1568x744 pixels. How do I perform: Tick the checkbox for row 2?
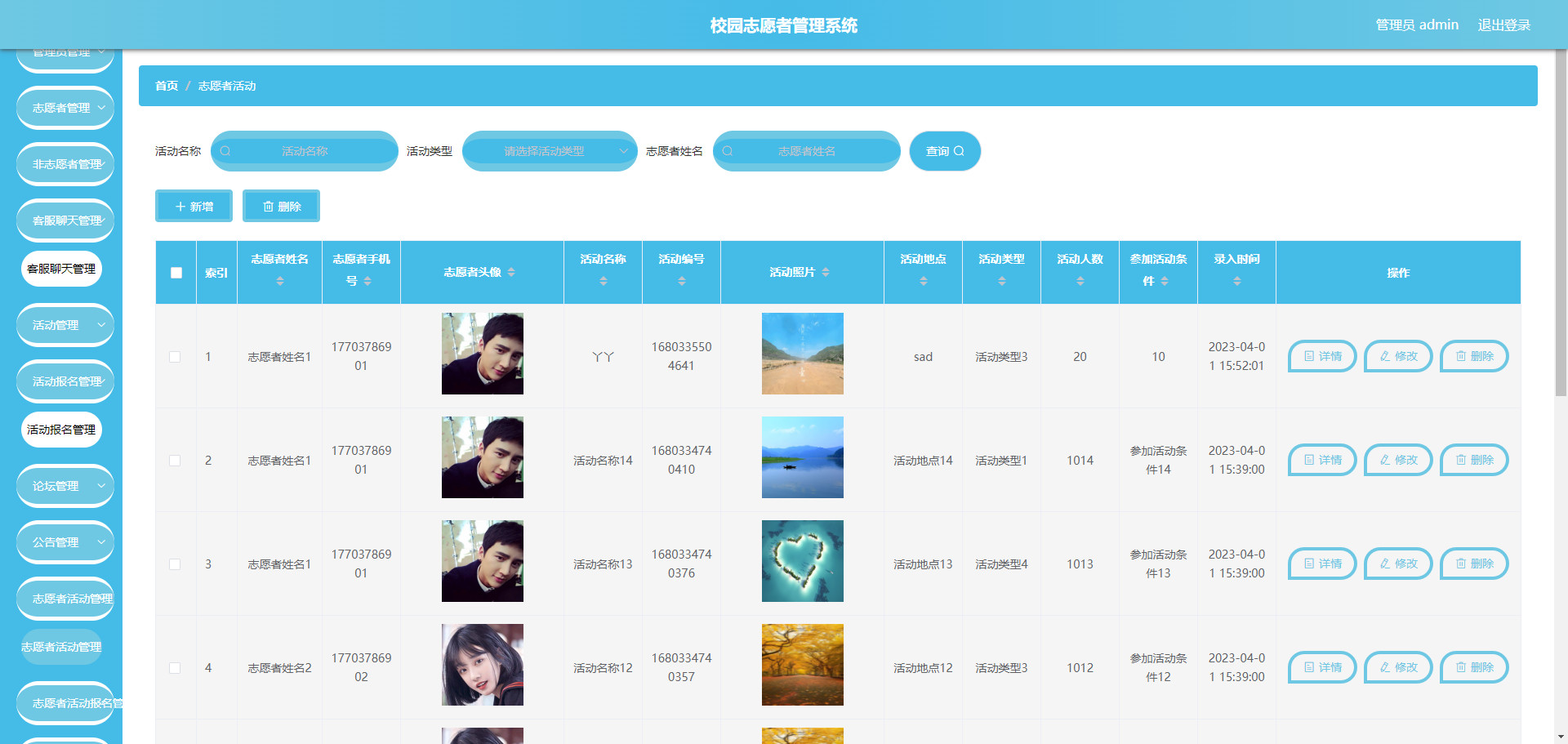[x=175, y=461]
